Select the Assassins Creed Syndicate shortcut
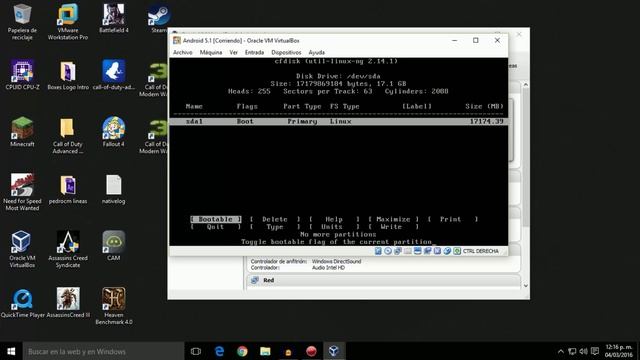The width and height of the screenshot is (640, 360). pyautogui.click(x=68, y=249)
